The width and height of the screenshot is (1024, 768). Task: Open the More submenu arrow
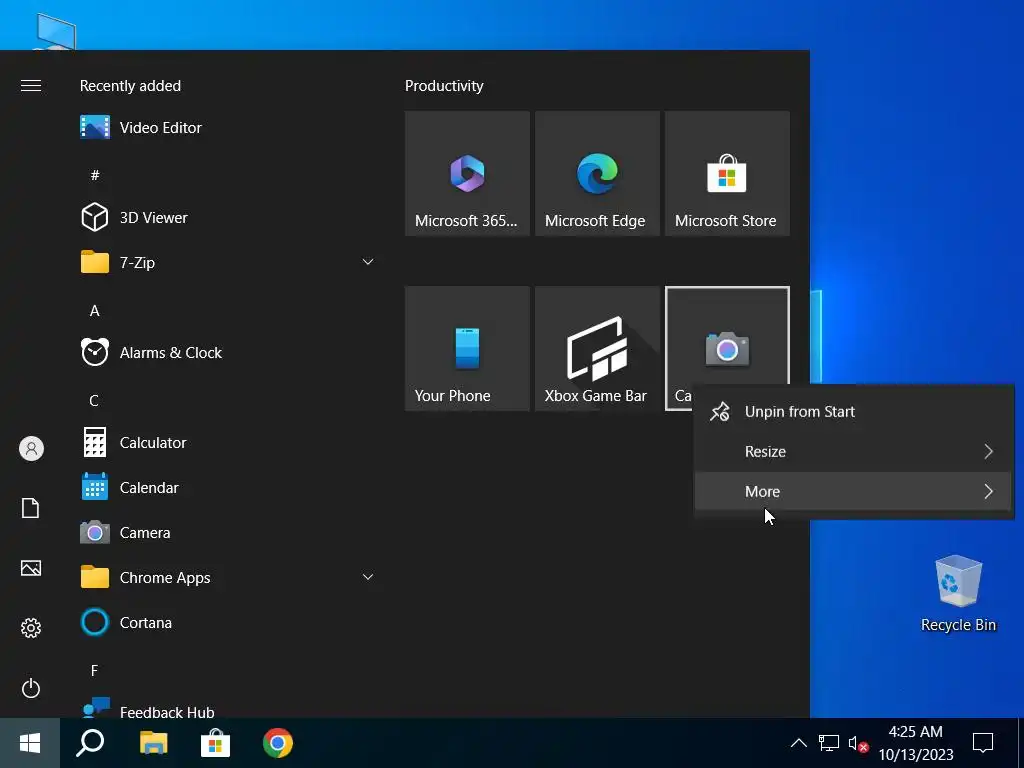click(989, 491)
